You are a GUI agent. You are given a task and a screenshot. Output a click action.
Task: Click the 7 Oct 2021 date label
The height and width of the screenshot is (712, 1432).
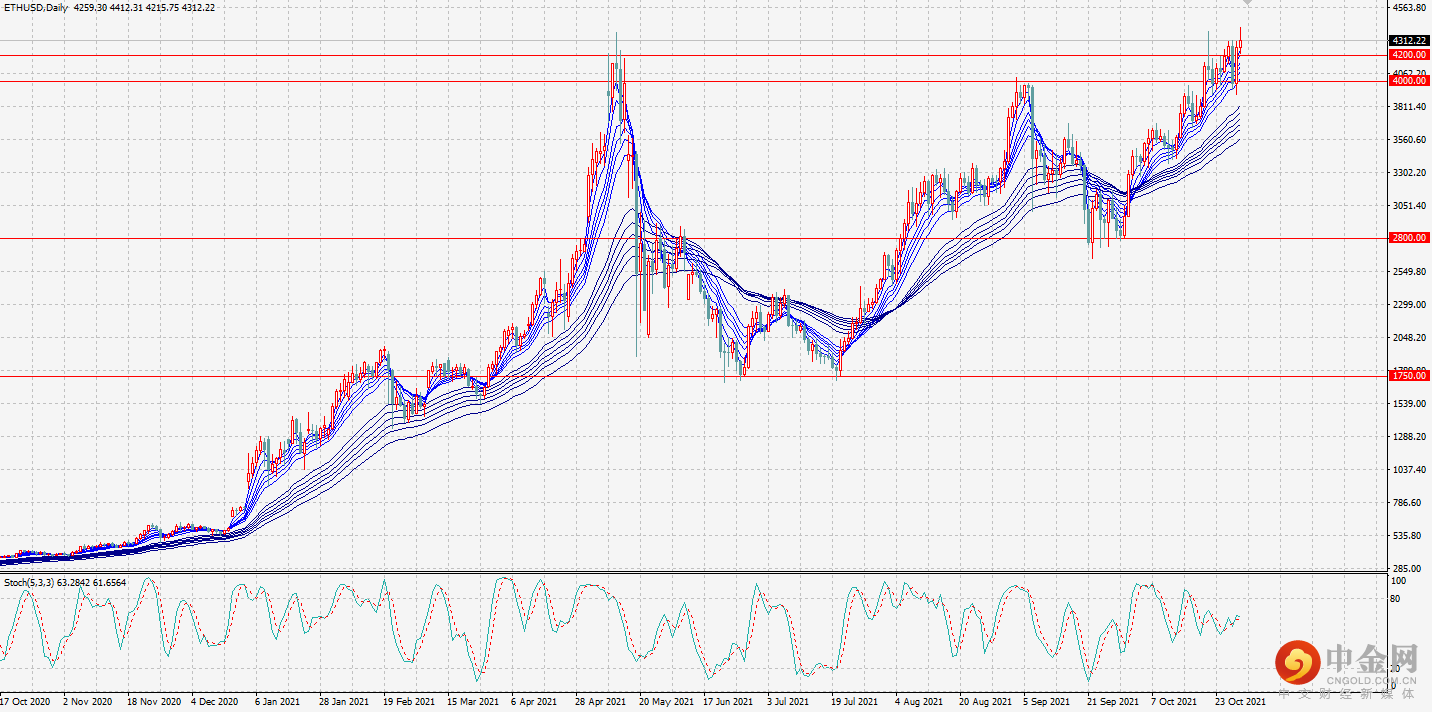click(x=1174, y=702)
